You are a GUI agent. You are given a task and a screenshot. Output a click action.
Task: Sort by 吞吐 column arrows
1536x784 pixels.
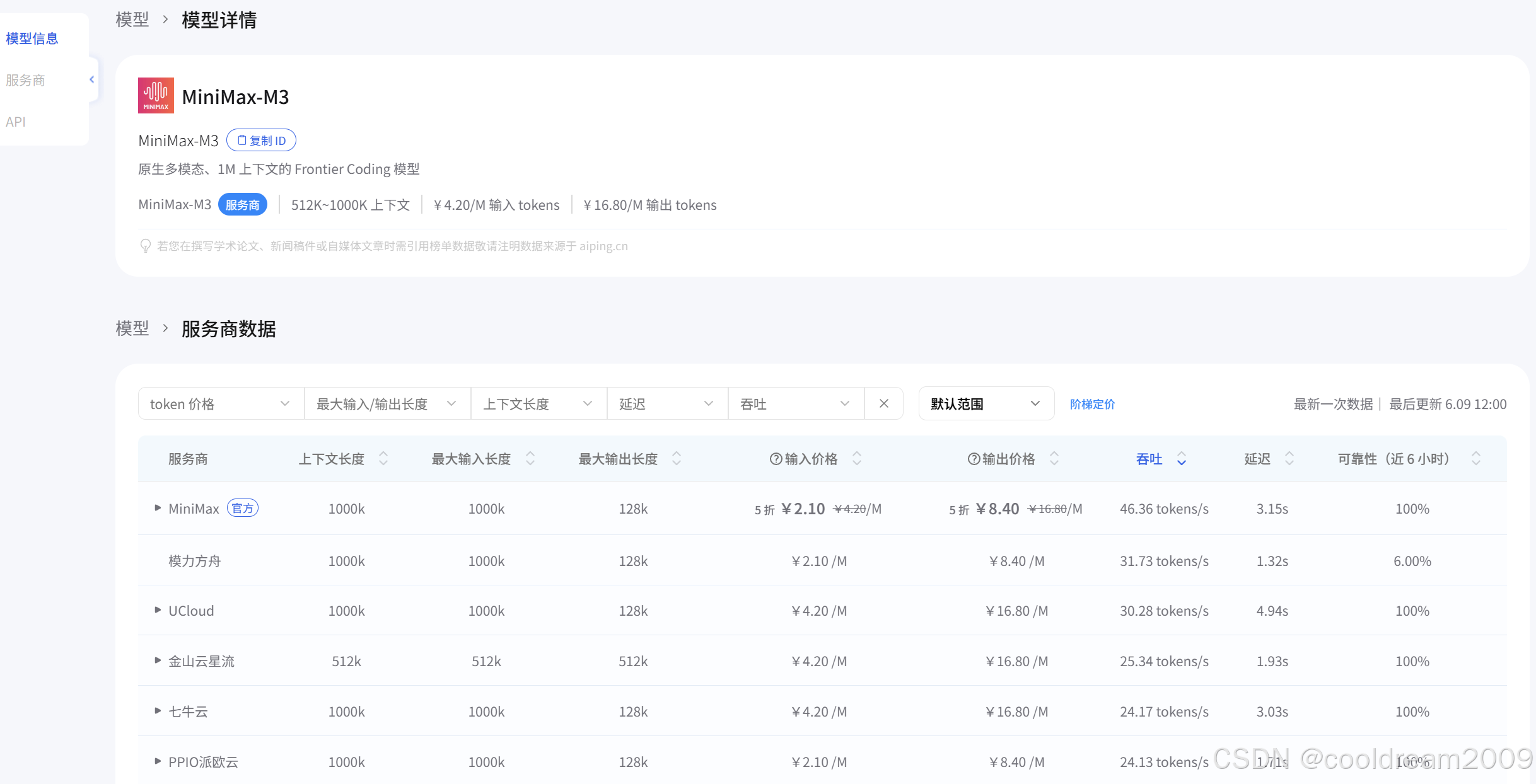1182,458
